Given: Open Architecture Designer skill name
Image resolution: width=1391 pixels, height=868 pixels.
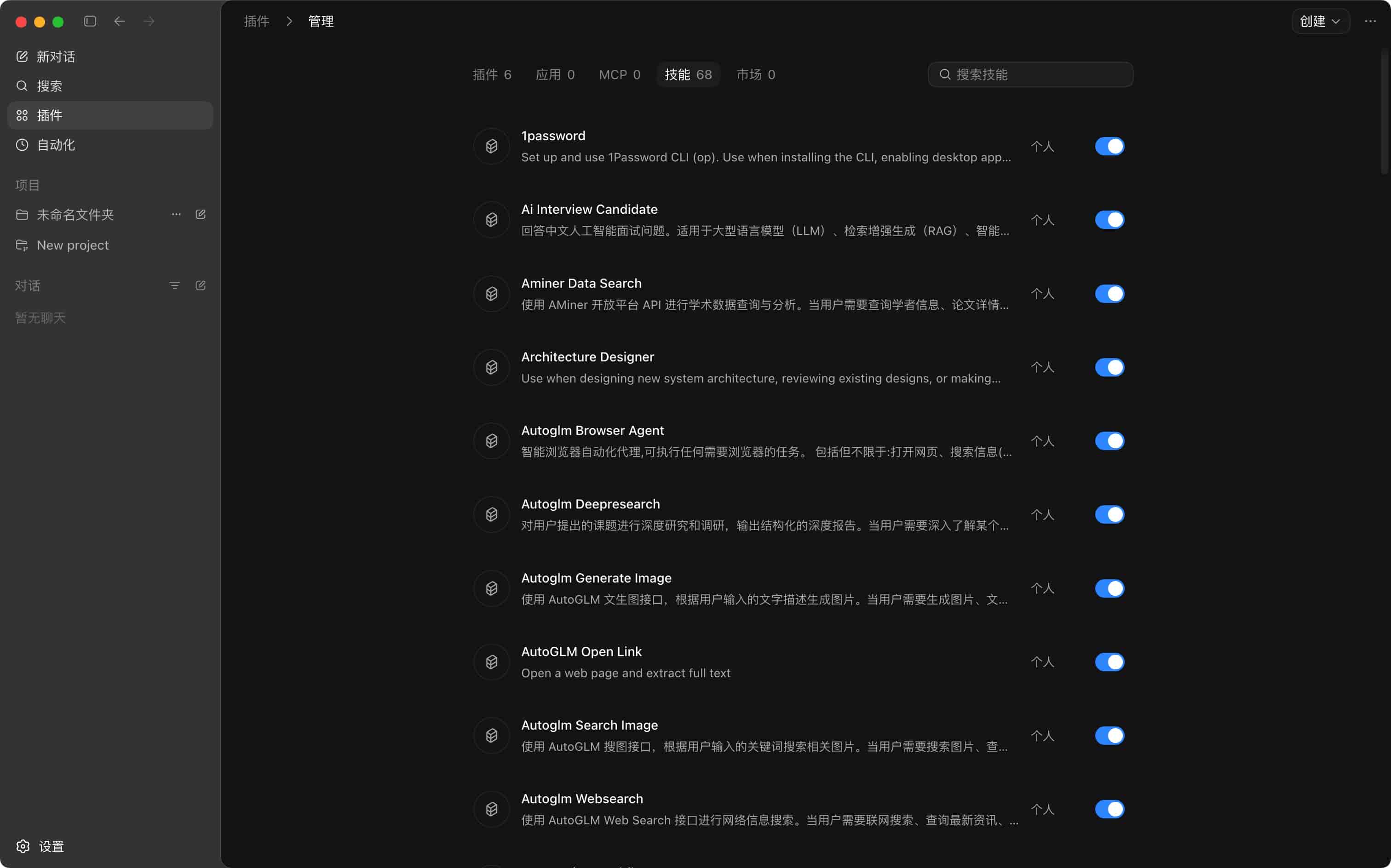Looking at the screenshot, I should (x=587, y=356).
